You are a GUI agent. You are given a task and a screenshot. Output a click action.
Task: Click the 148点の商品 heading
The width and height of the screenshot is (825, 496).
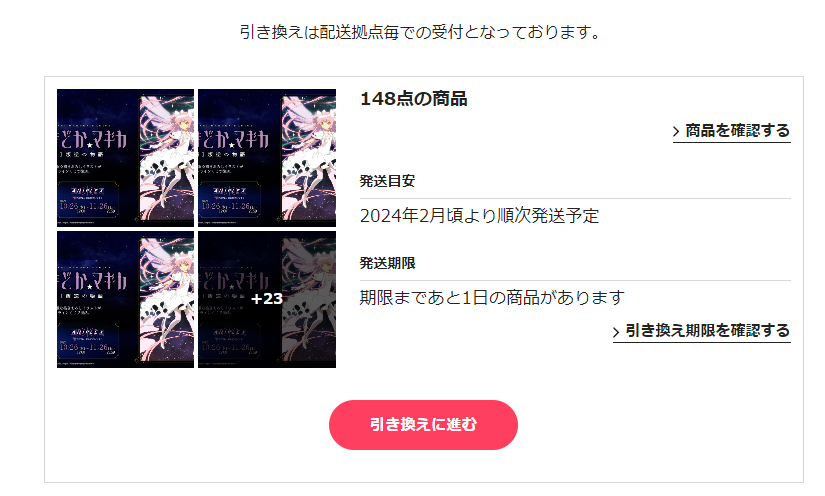point(414,99)
